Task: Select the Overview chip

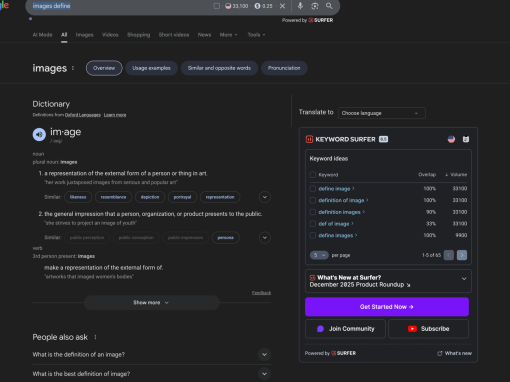Action: click(104, 68)
